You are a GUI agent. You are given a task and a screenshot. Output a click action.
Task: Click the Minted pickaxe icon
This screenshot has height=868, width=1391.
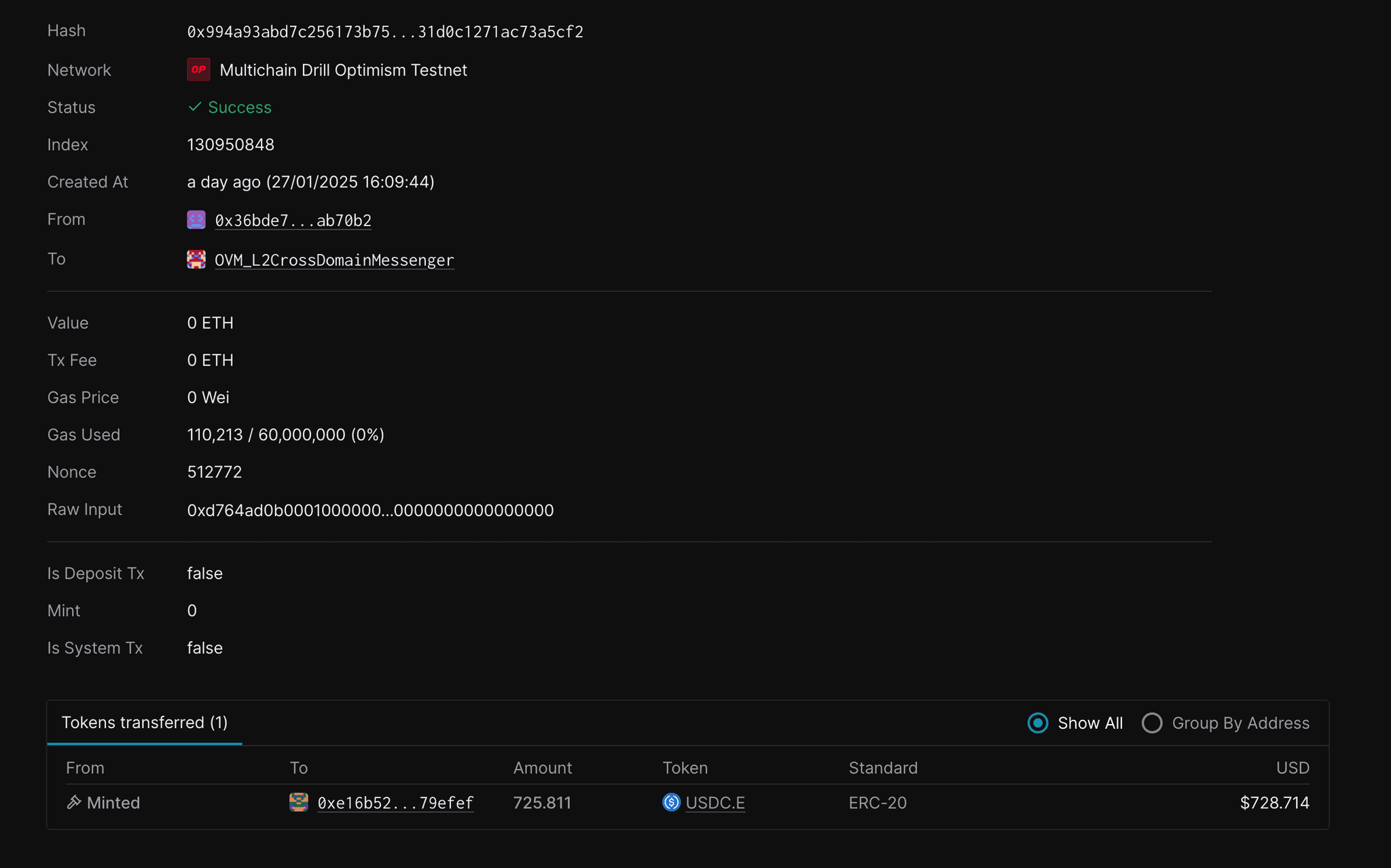[73, 802]
